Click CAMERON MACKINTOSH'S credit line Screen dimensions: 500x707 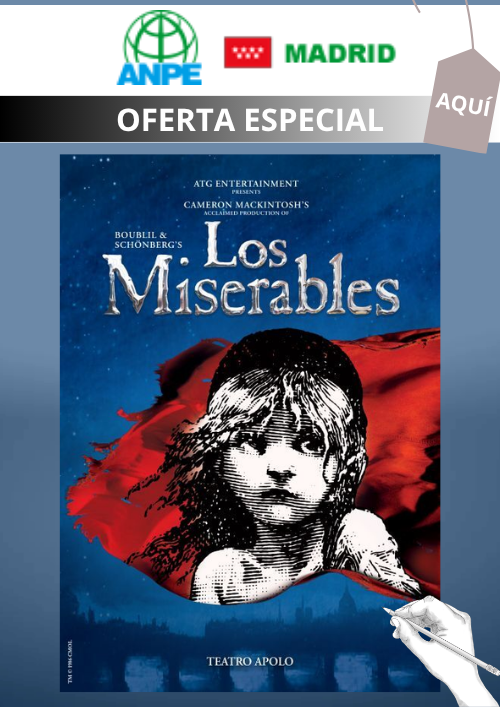coord(246,207)
